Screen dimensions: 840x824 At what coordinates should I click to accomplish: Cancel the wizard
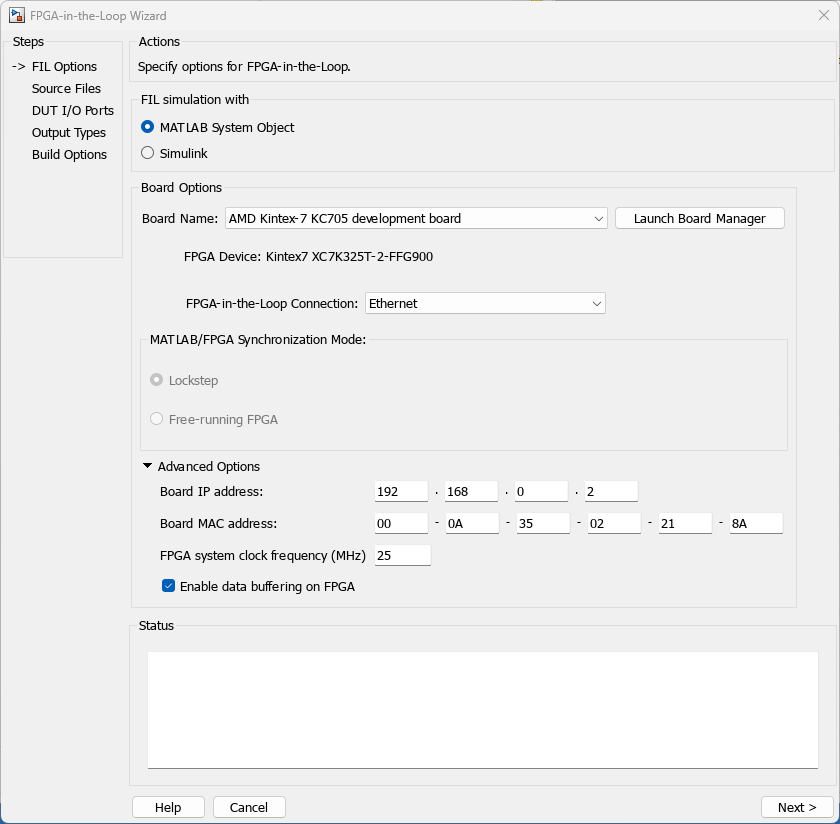coord(249,807)
